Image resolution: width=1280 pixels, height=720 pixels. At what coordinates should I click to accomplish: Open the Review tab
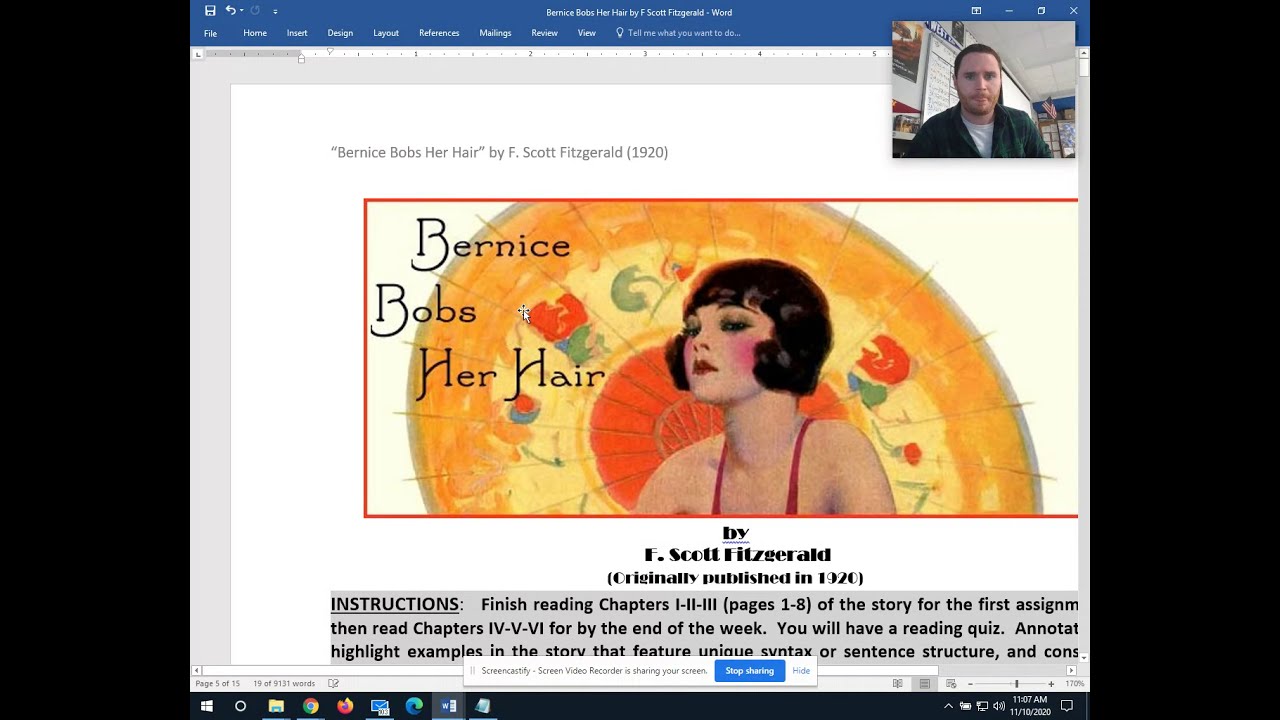tap(544, 33)
